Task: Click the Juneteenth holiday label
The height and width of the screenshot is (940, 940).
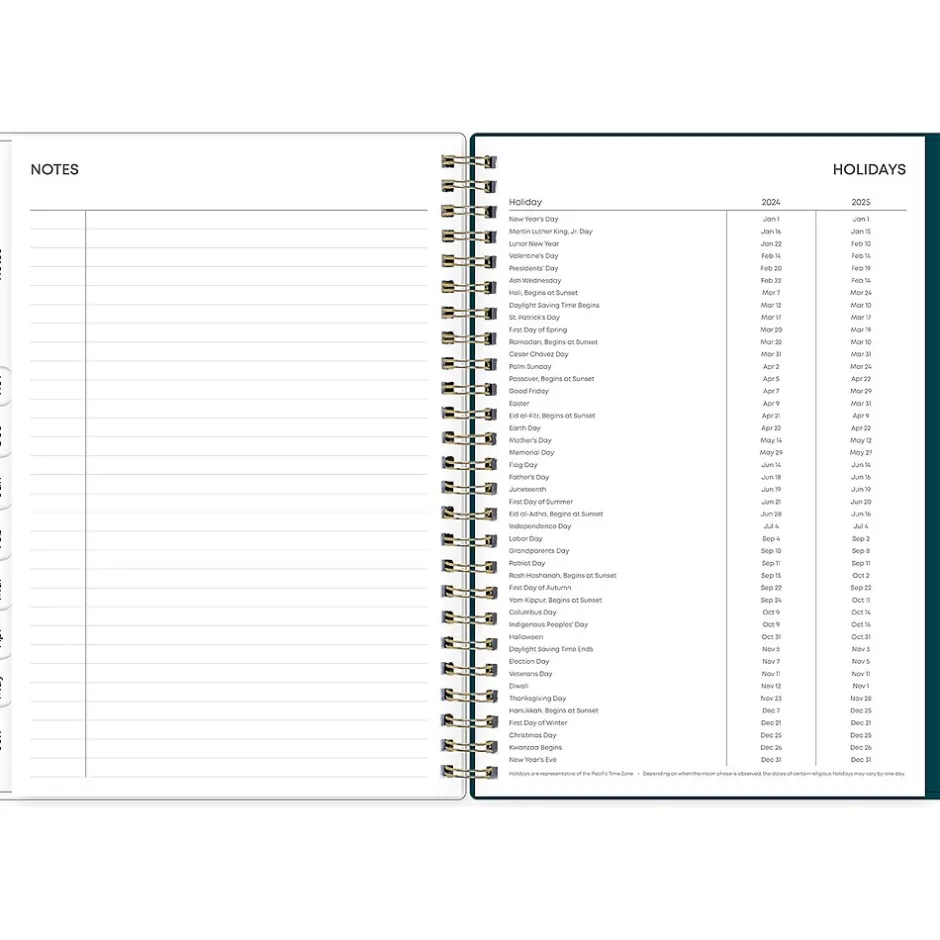Action: [x=528, y=489]
